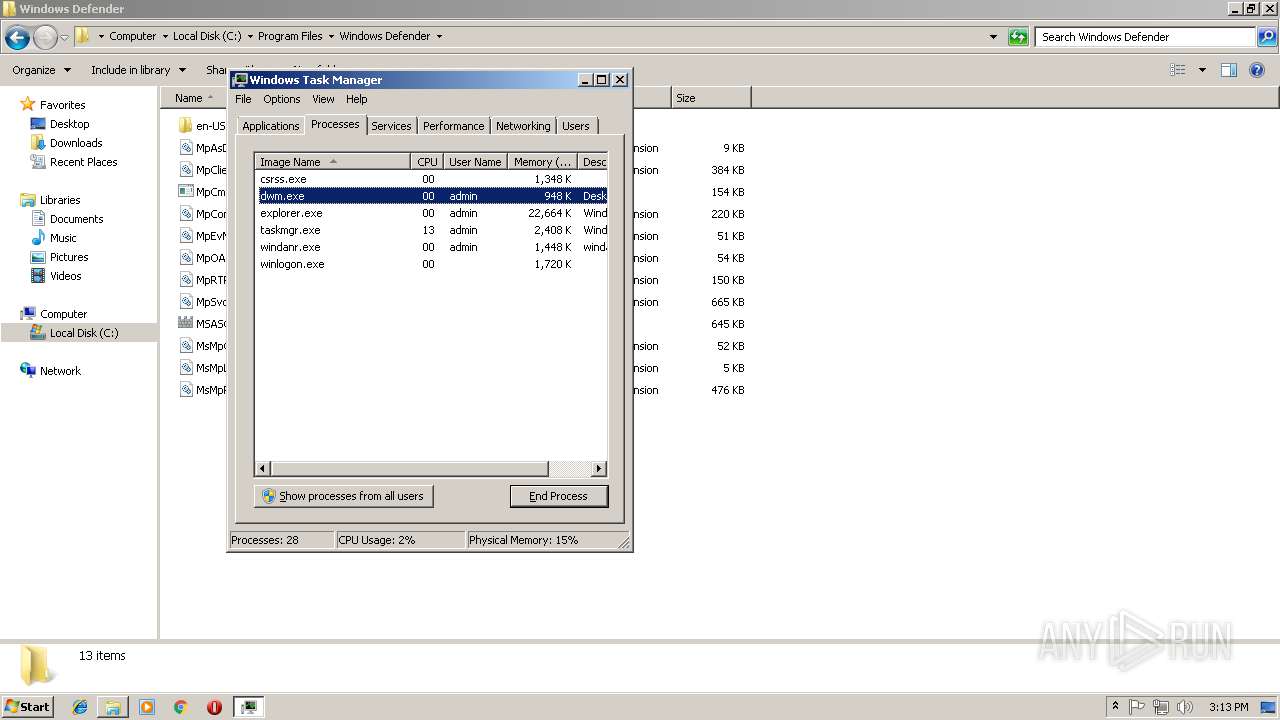Click the Task Manager taskbar icon
The height and width of the screenshot is (720, 1280).
(248, 707)
